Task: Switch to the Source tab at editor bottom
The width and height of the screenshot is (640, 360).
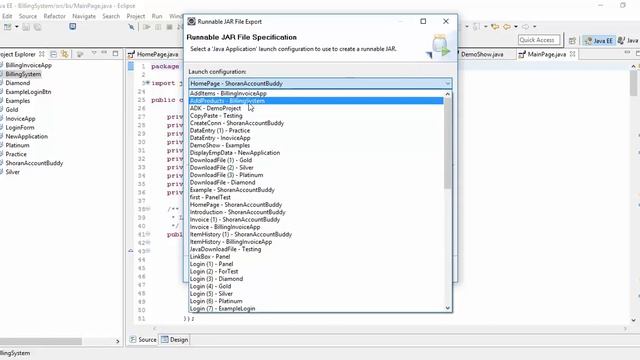Action: pos(143,340)
